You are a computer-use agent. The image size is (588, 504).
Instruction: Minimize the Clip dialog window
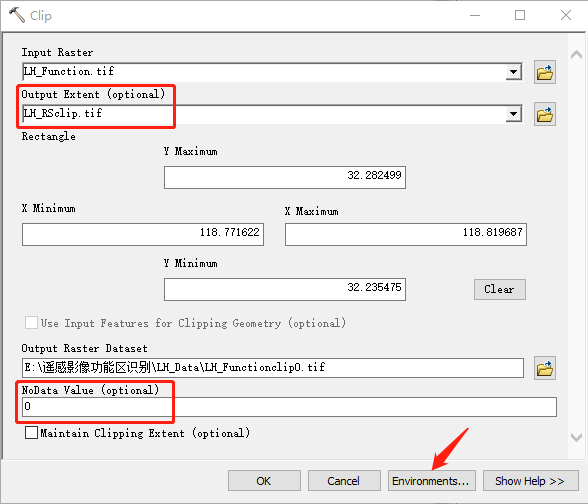tap(475, 15)
